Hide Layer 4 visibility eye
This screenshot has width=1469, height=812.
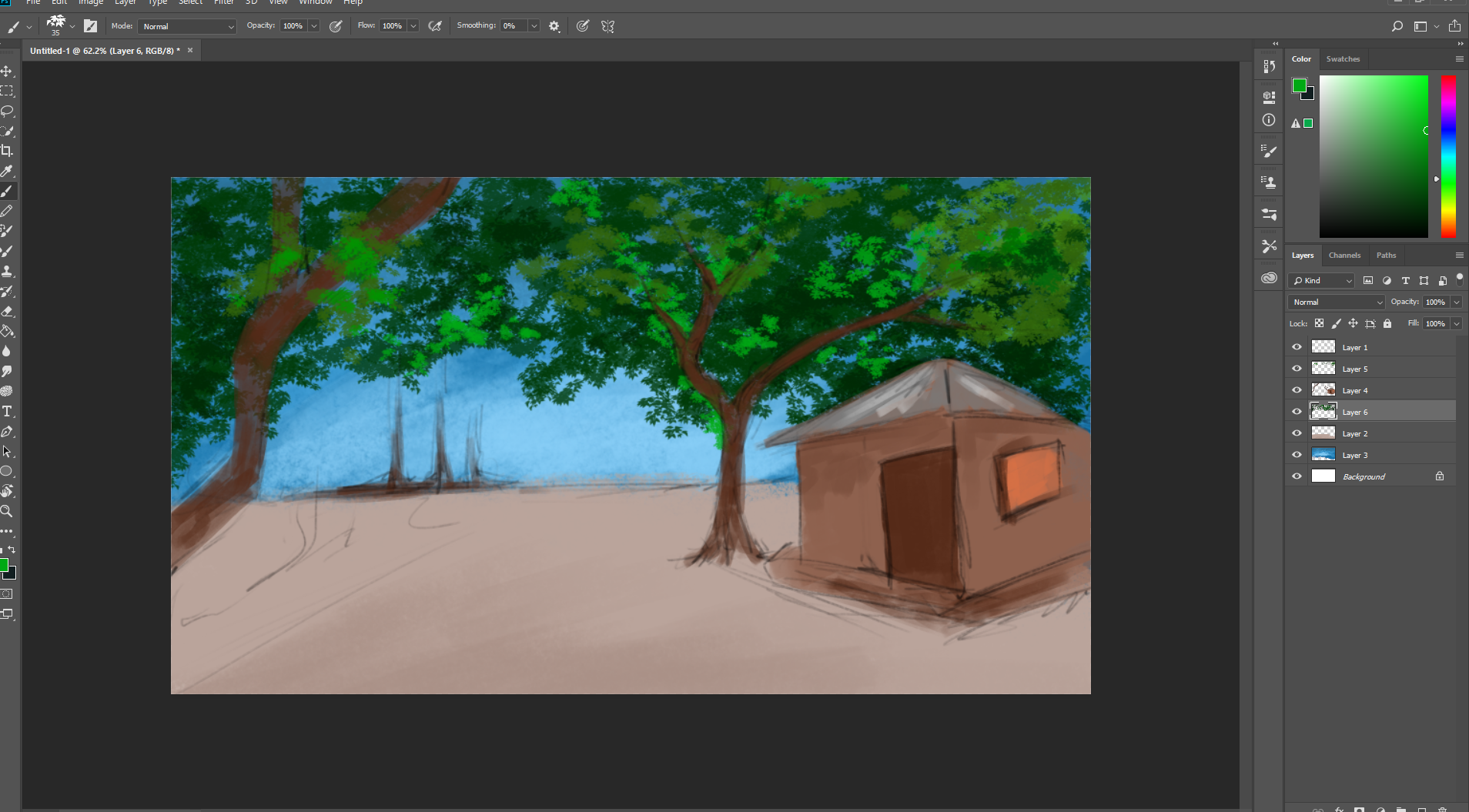[1297, 390]
